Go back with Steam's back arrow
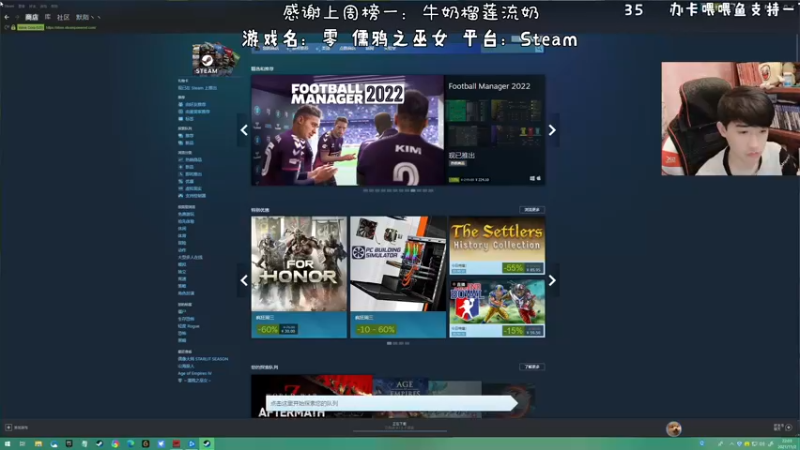This screenshot has width=800, height=450. point(7,17)
